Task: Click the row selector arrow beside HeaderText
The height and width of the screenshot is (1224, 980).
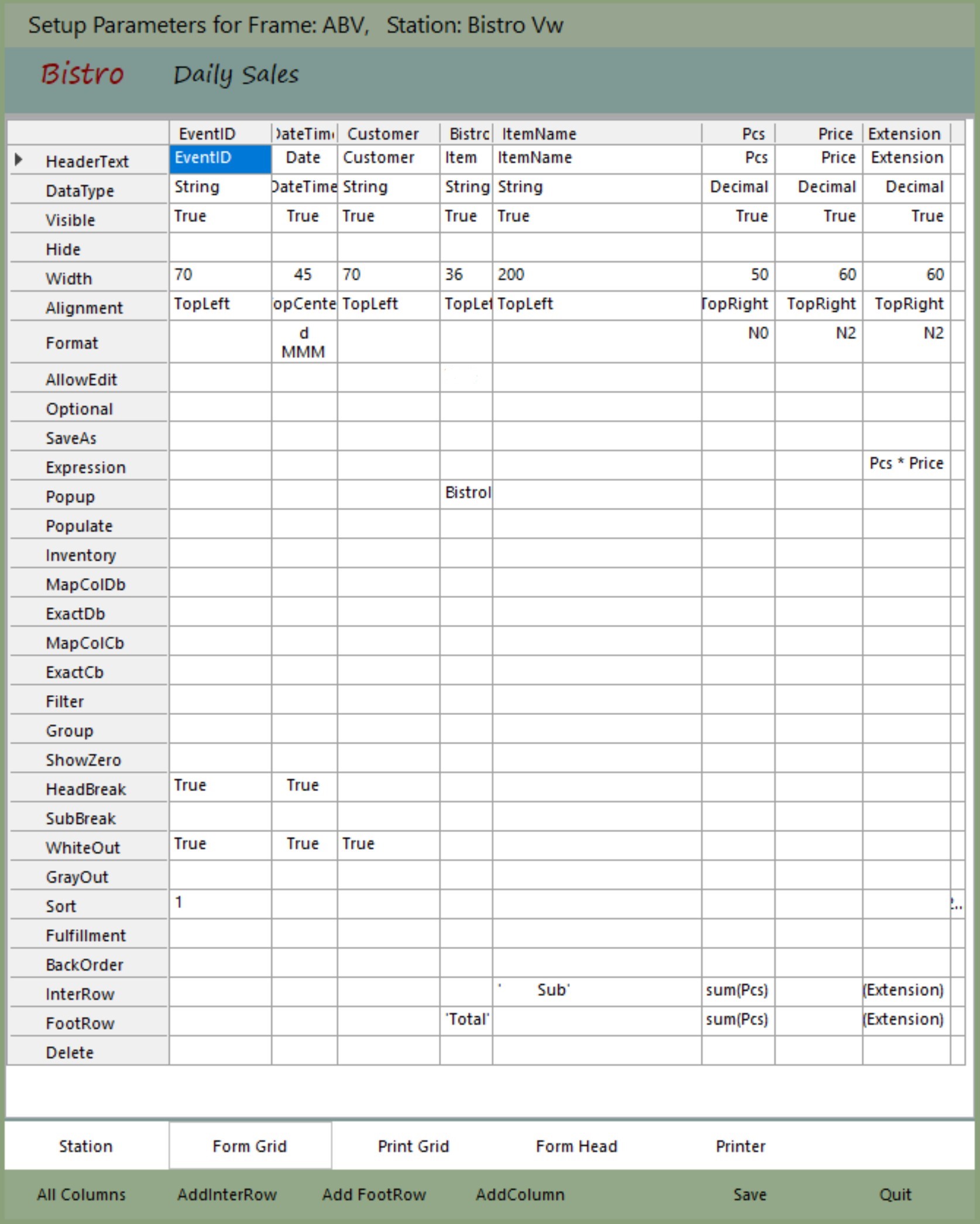Action: [19, 160]
